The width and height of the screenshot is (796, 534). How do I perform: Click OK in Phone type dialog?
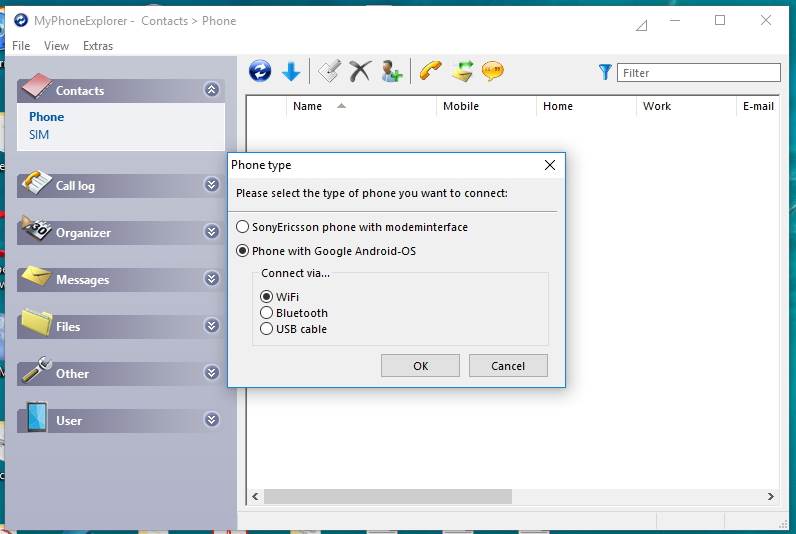tap(420, 366)
